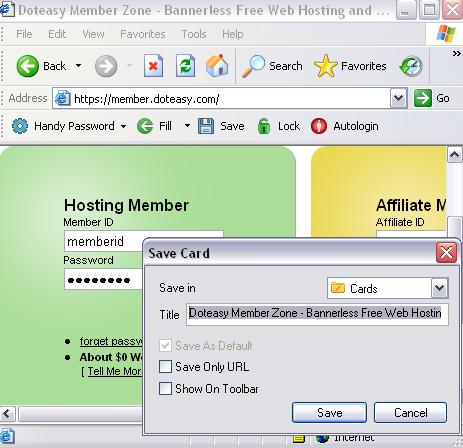Go to home page via house icon
Image resolution: width=463 pixels, height=448 pixels.
point(217,65)
